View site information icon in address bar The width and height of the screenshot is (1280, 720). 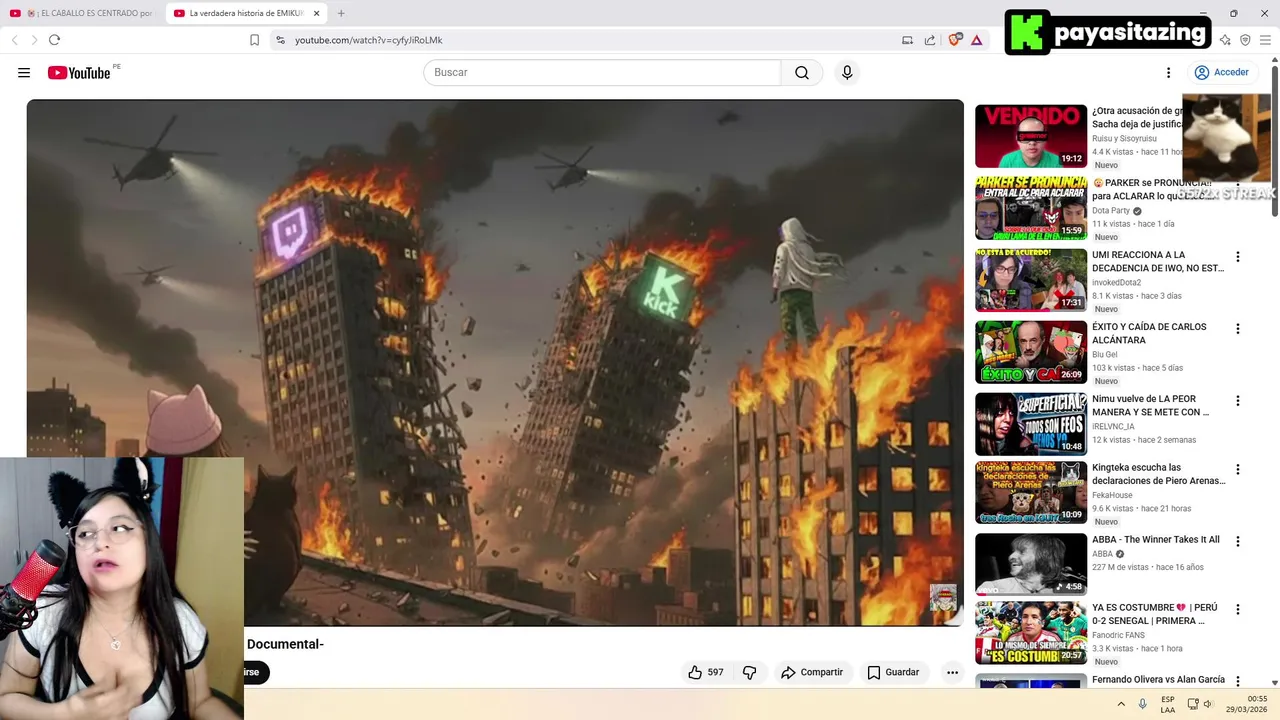pos(280,40)
